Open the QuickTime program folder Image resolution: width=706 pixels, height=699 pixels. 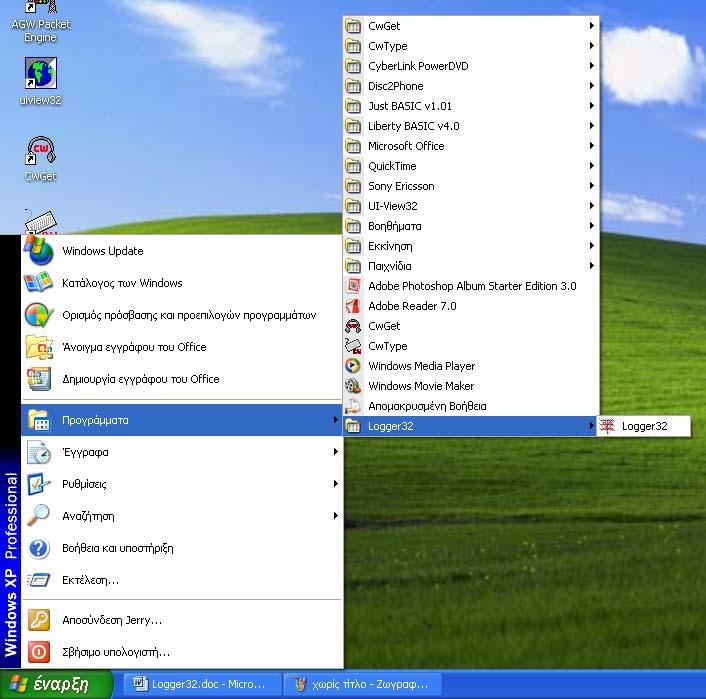tap(471, 166)
